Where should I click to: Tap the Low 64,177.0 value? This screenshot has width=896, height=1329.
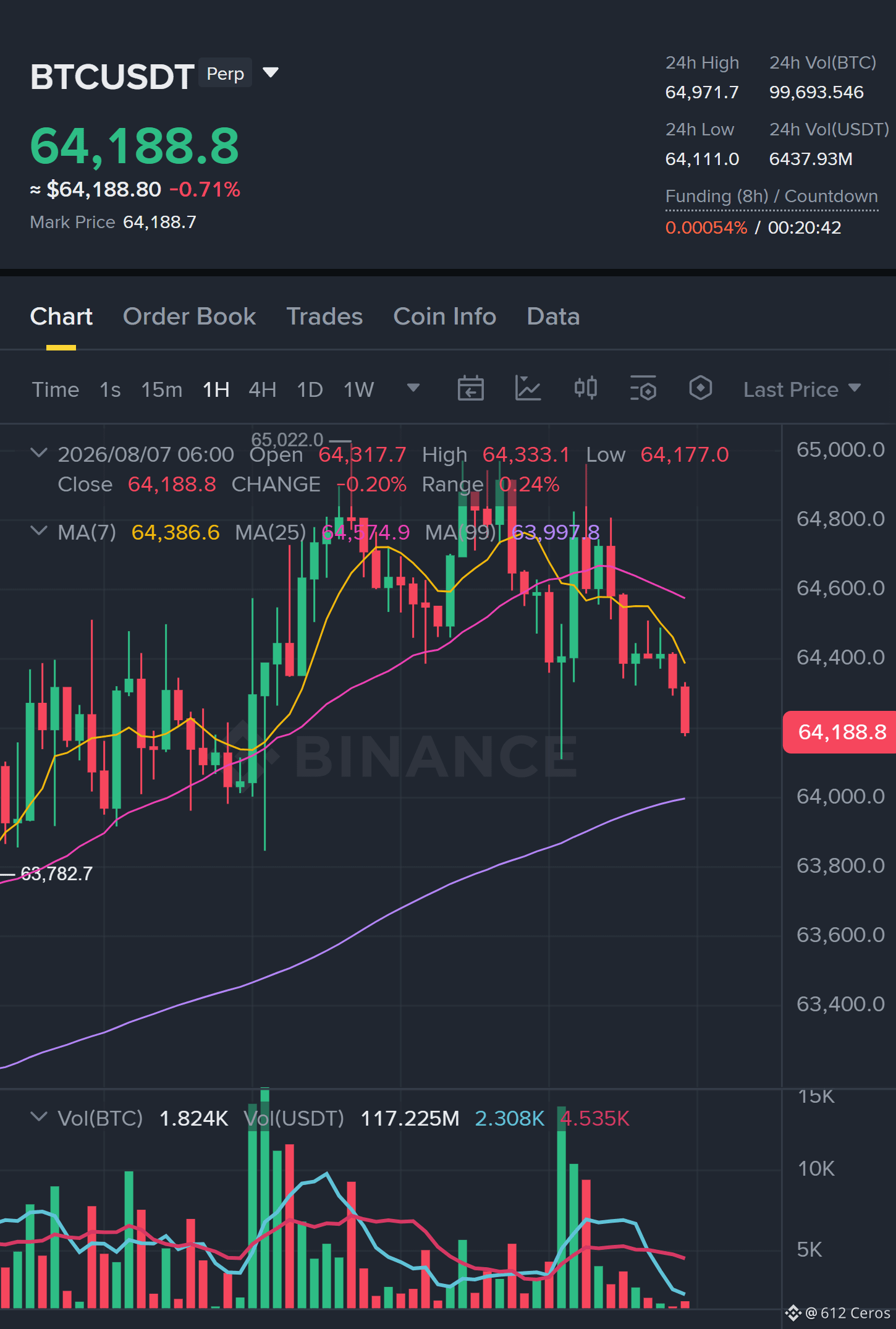pos(685,454)
